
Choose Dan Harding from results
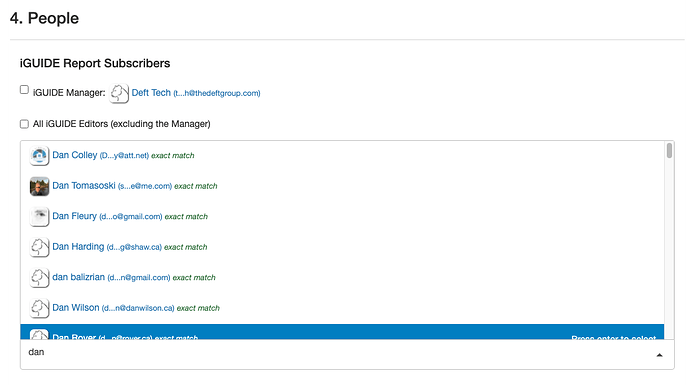click(x=342, y=247)
